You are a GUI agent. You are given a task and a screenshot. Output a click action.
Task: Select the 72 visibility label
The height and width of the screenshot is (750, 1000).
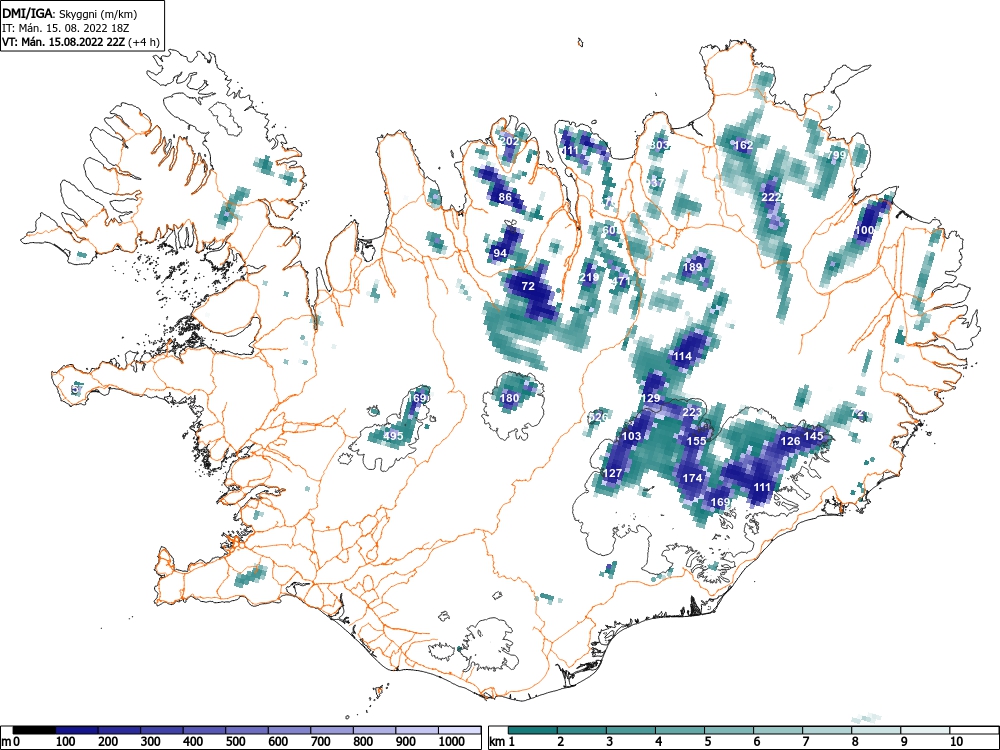click(528, 286)
